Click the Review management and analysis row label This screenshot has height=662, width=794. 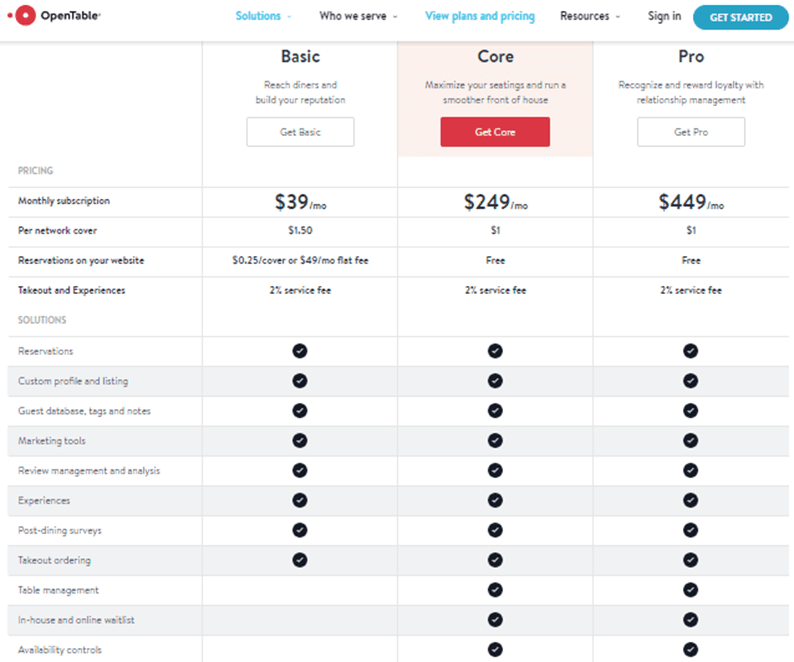point(89,471)
